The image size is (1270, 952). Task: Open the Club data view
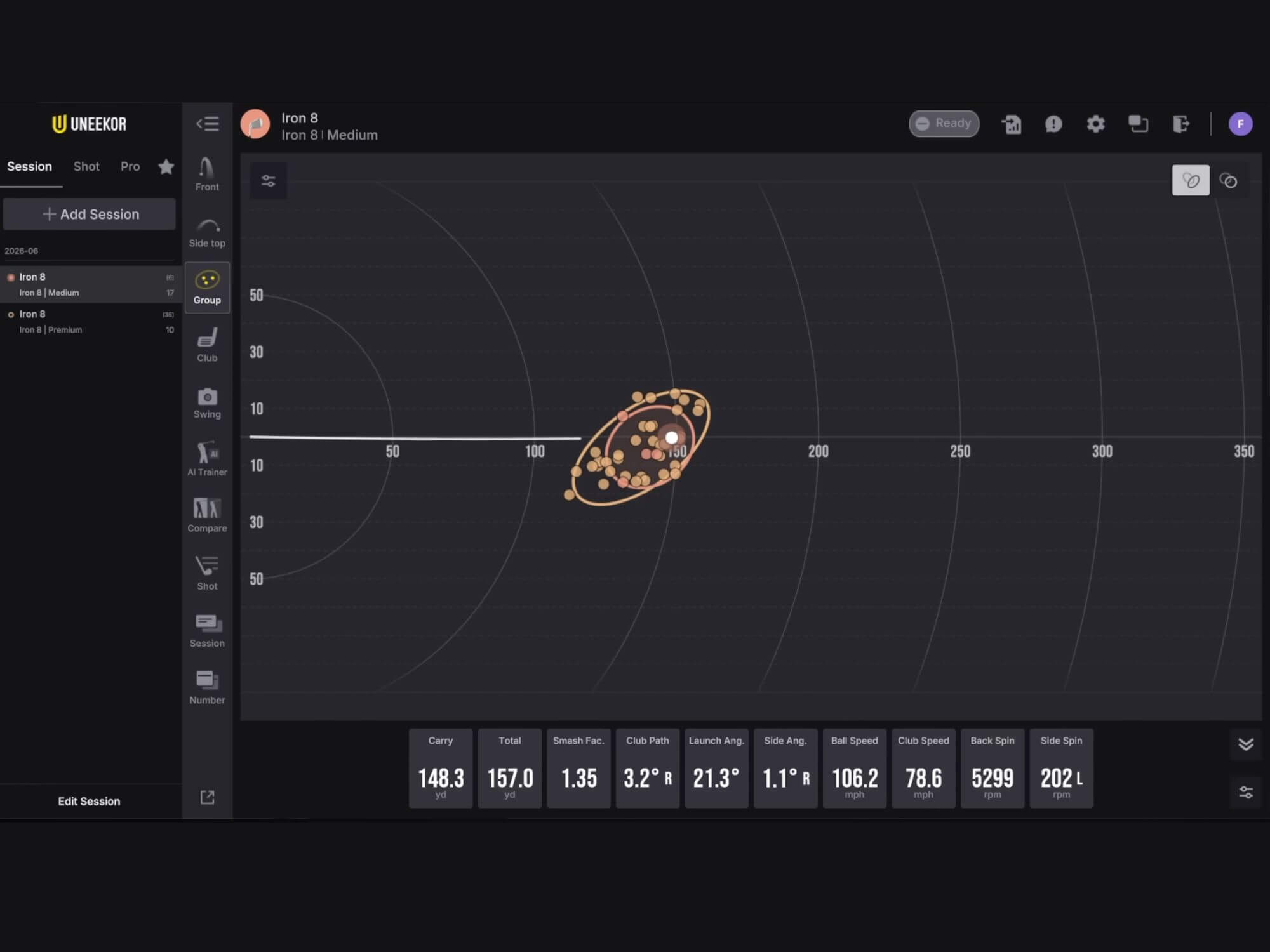pos(207,345)
